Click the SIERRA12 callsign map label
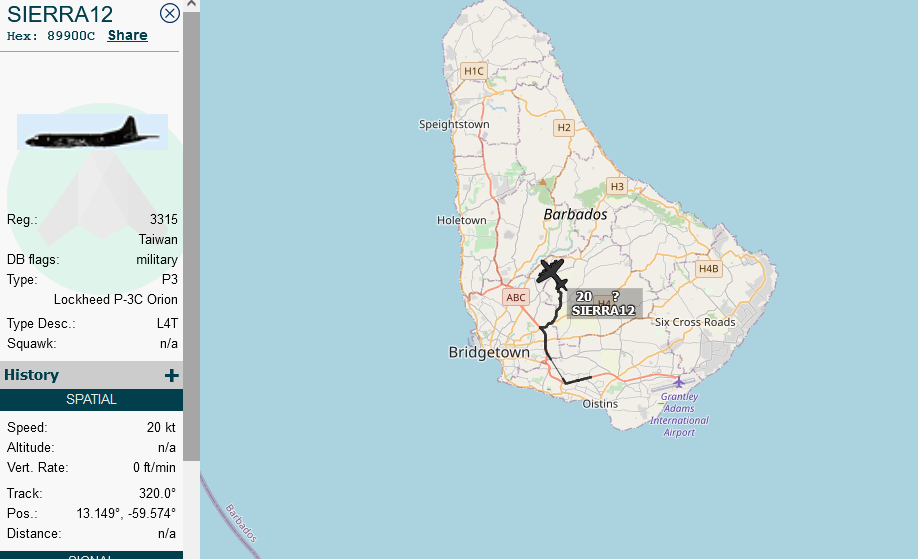Screen dimensions: 918x559 tap(604, 311)
